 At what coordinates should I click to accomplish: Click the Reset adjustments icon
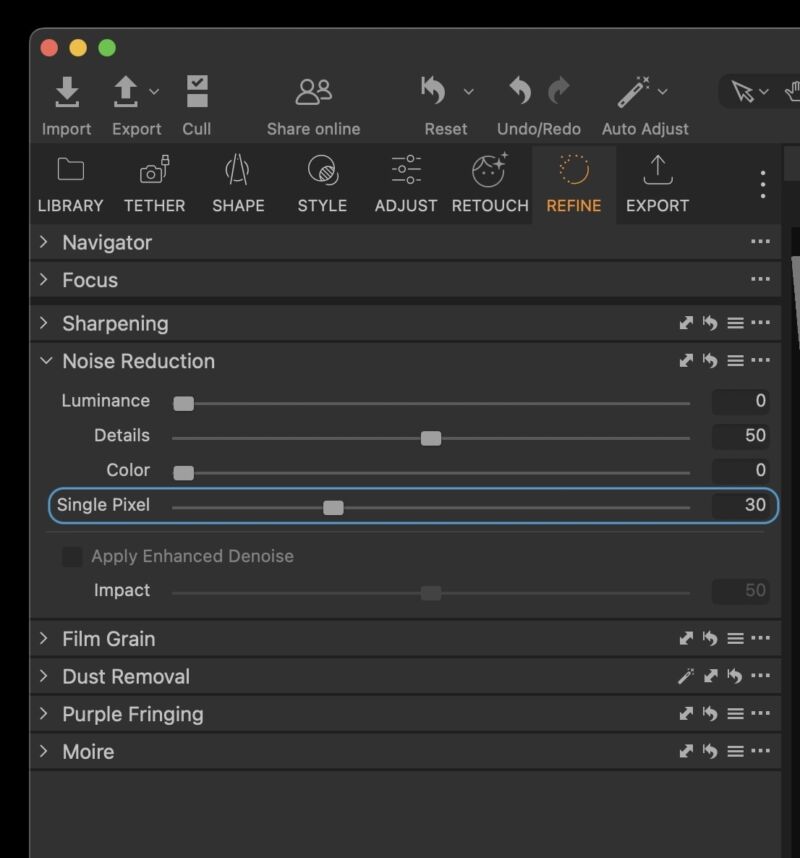tap(433, 90)
